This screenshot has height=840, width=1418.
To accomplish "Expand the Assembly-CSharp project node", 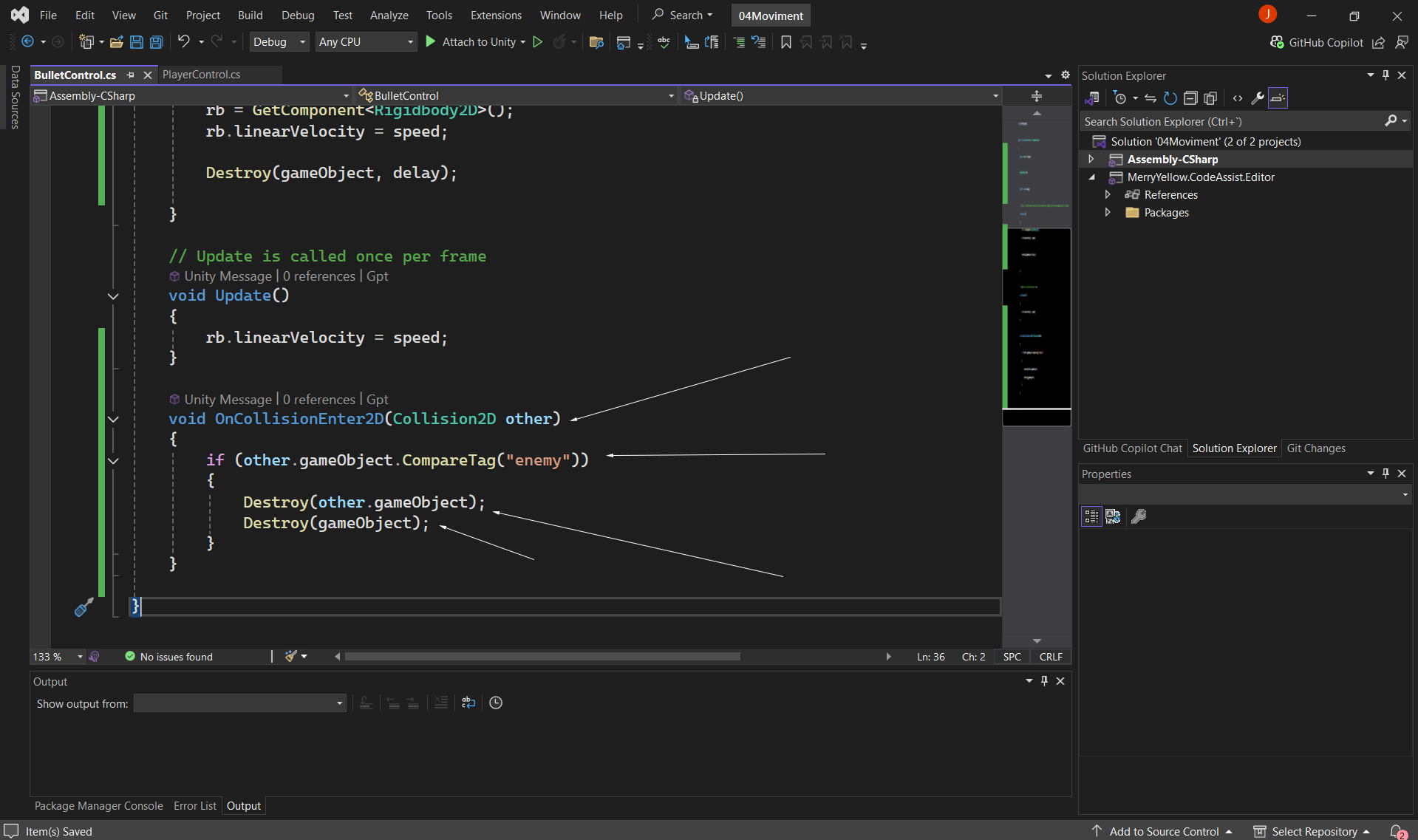I will tap(1091, 160).
